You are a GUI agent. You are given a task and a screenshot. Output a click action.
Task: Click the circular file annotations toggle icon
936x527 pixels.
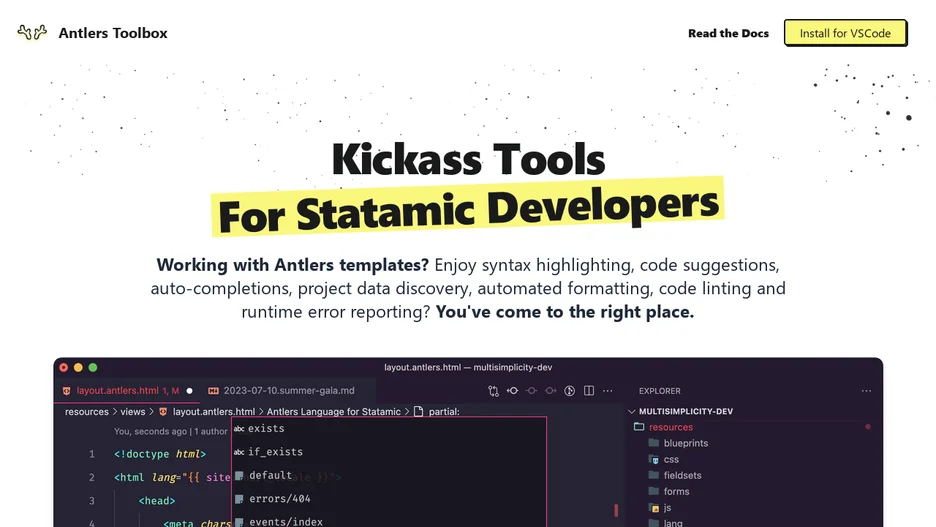569,391
